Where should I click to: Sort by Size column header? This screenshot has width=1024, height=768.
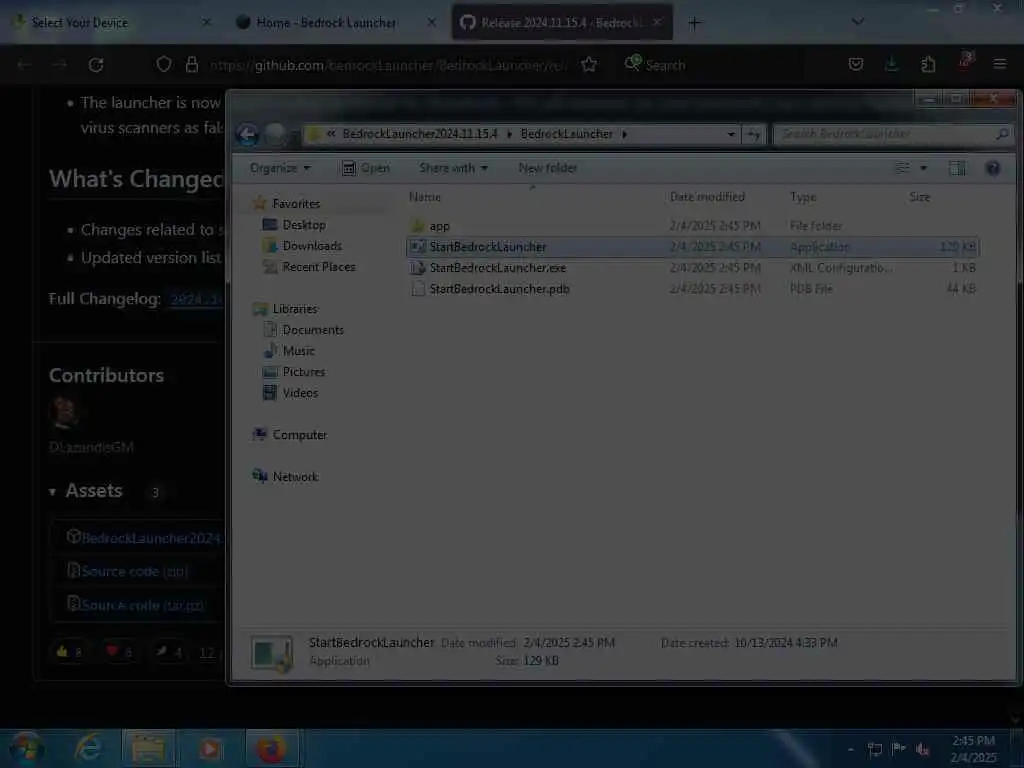pyautogui.click(x=920, y=197)
